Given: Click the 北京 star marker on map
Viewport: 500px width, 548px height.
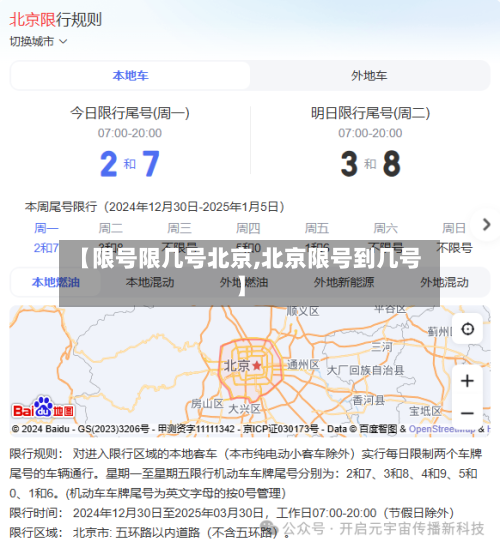Looking at the screenshot, I should [257, 366].
